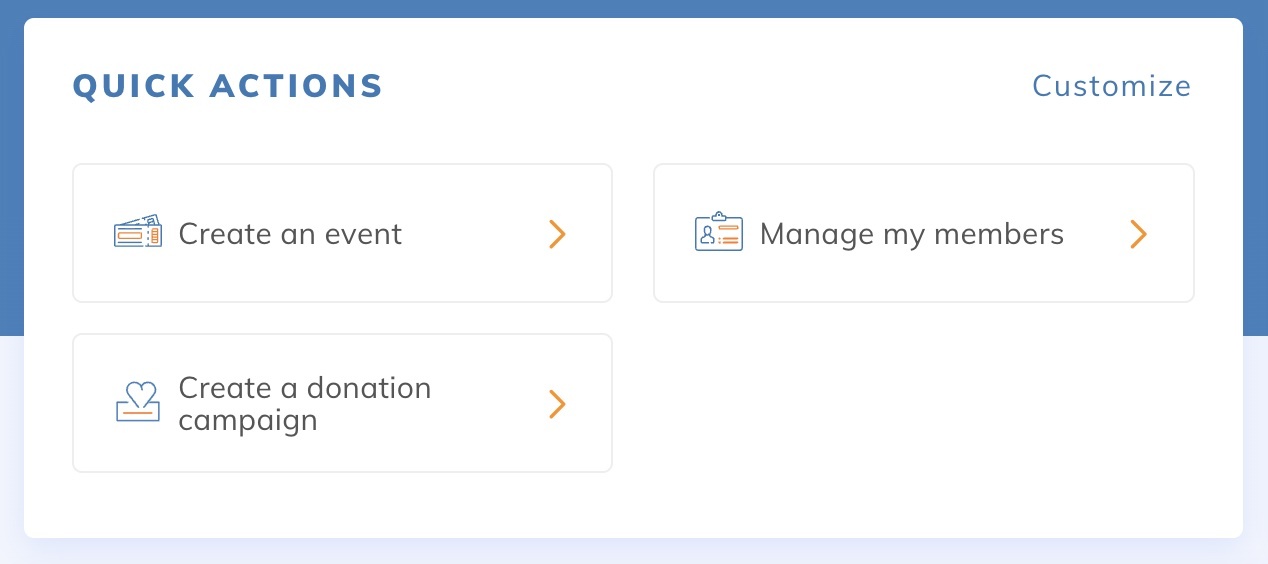Select the "Create a donation campaign" text label
The height and width of the screenshot is (564, 1268).
(304, 403)
